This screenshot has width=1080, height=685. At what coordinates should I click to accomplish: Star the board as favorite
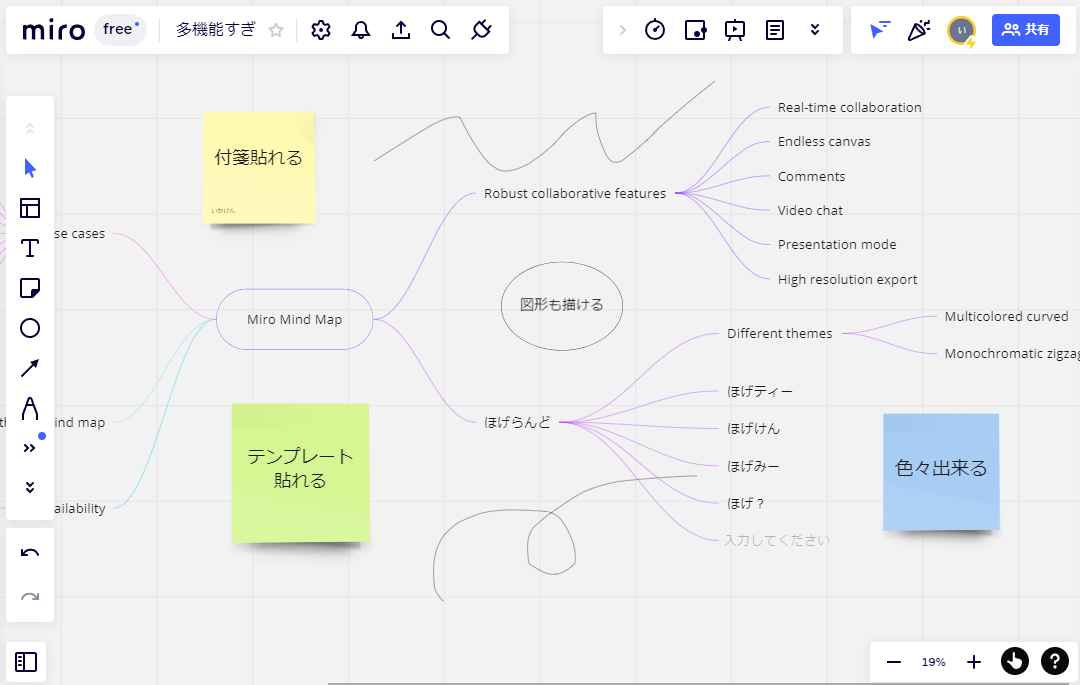pyautogui.click(x=276, y=30)
